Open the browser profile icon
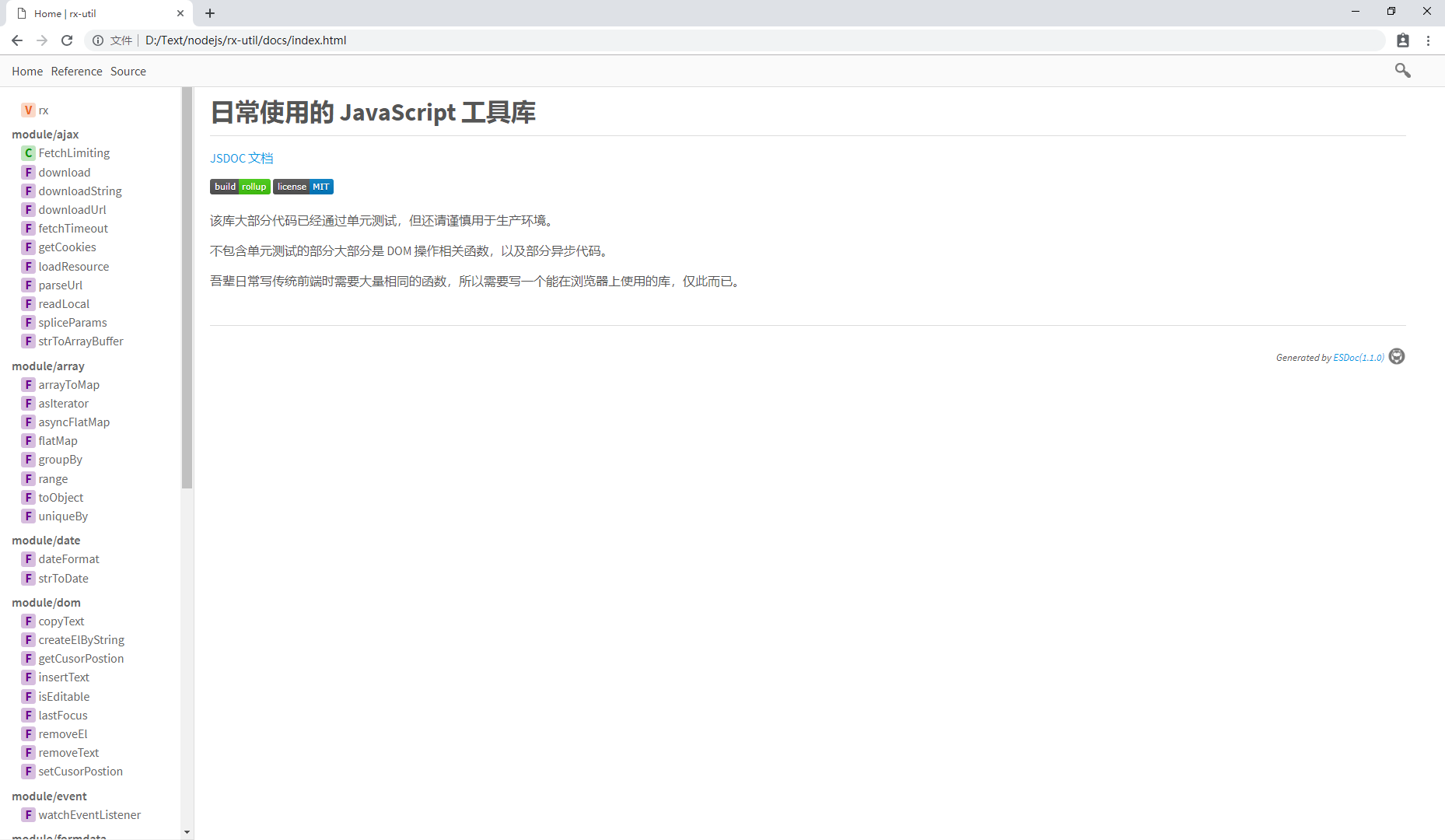This screenshot has width=1445, height=840. point(1403,40)
